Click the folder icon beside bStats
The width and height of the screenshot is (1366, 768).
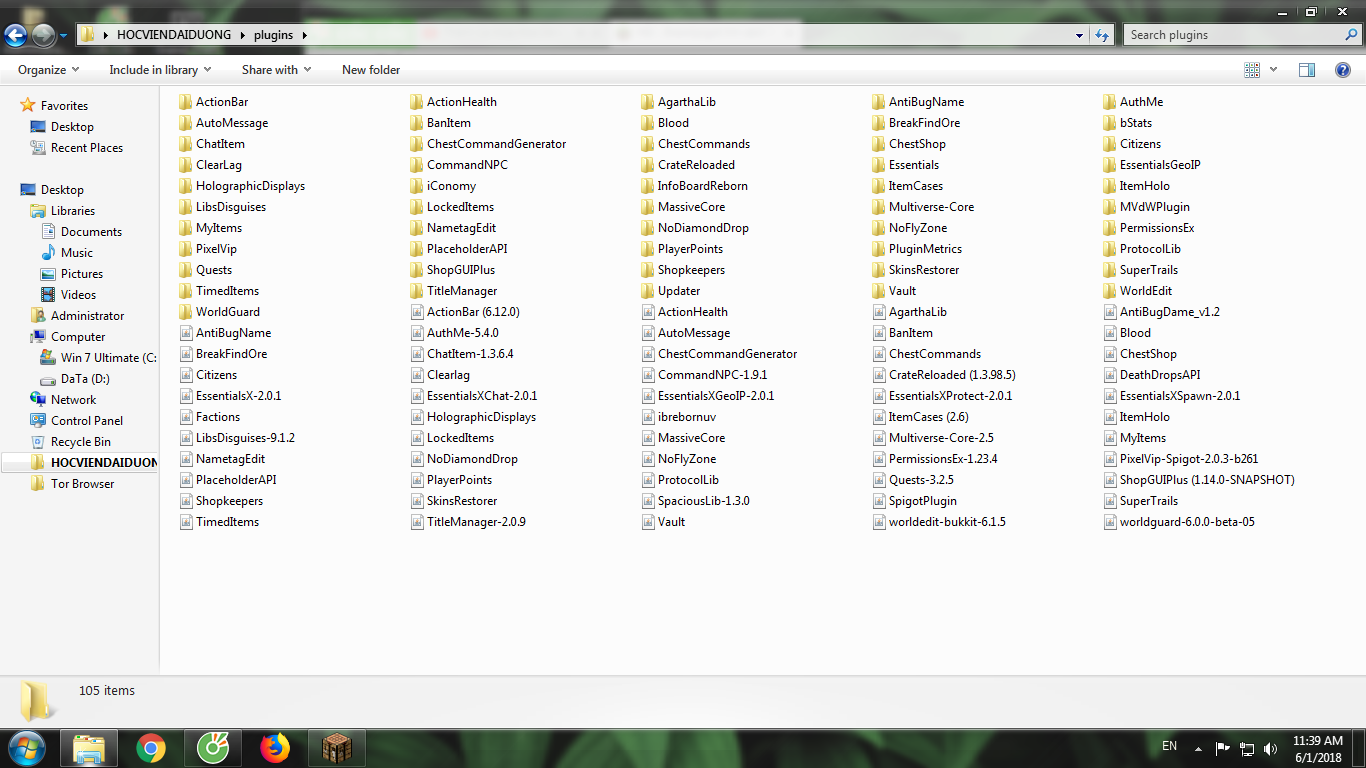(x=1110, y=123)
